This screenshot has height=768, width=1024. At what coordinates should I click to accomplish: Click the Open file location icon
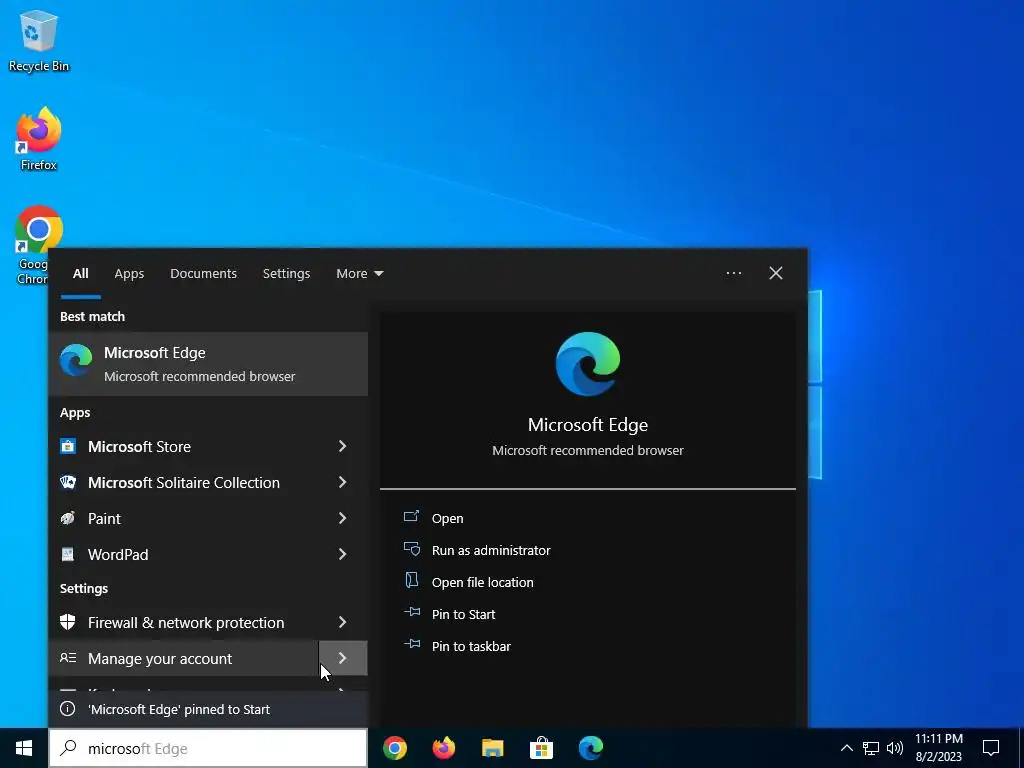point(411,580)
